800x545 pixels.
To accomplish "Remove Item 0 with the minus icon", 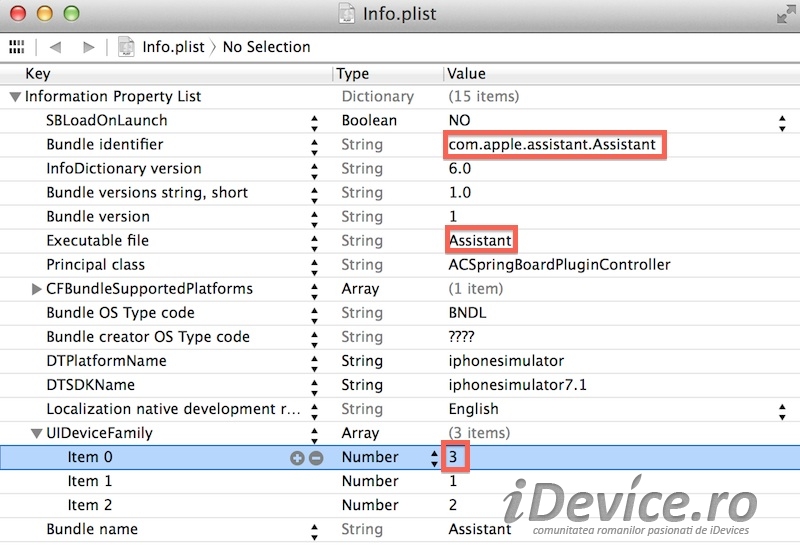I will click(316, 458).
